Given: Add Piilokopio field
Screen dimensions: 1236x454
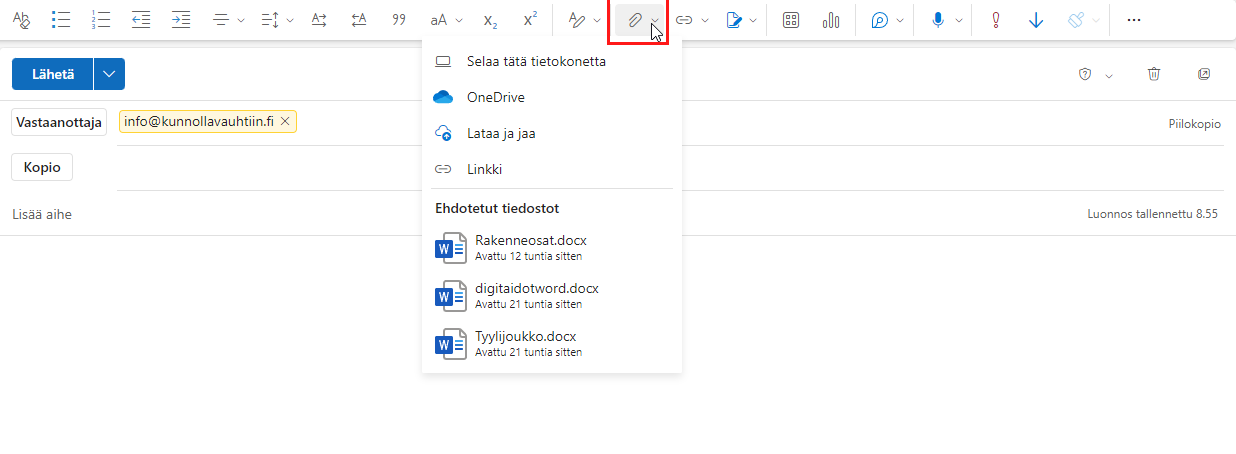Looking at the screenshot, I should [1194, 124].
